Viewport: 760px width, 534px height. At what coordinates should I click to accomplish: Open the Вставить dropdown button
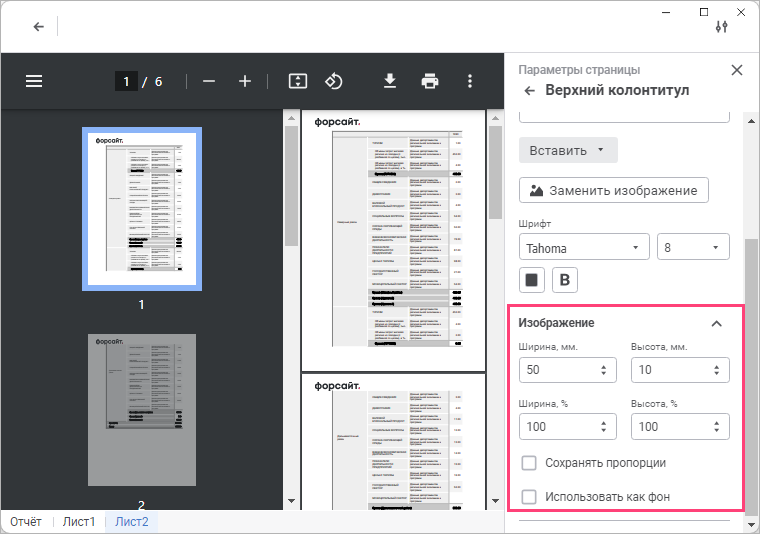coord(567,151)
